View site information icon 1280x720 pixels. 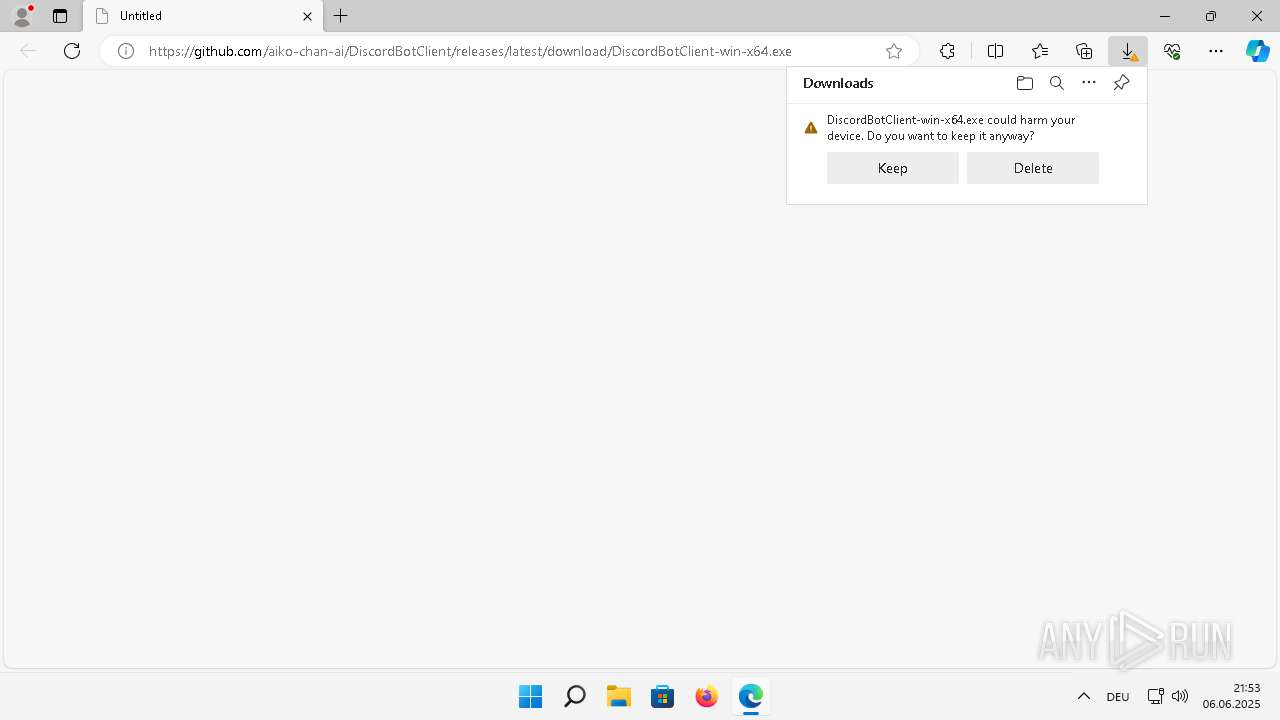(x=126, y=51)
